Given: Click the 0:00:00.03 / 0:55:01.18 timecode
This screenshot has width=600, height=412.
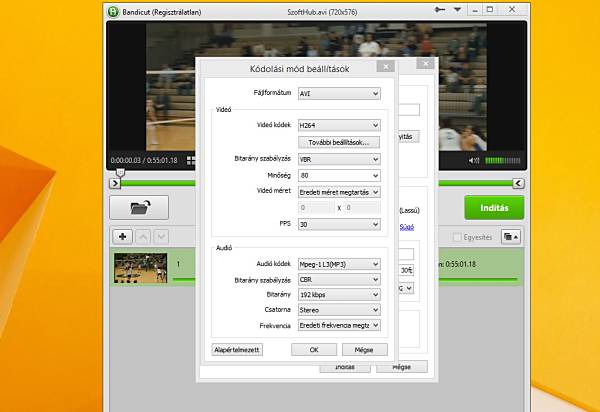Looking at the screenshot, I should point(144,160).
